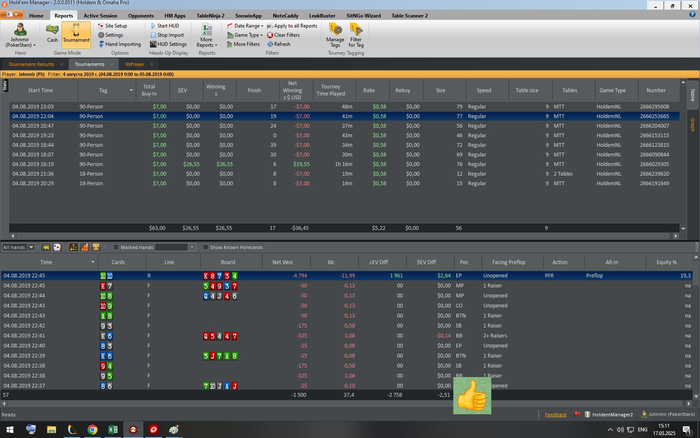Viewport: 700px width, 438px height.
Task: Open Hand Importing options
Action: (x=119, y=44)
